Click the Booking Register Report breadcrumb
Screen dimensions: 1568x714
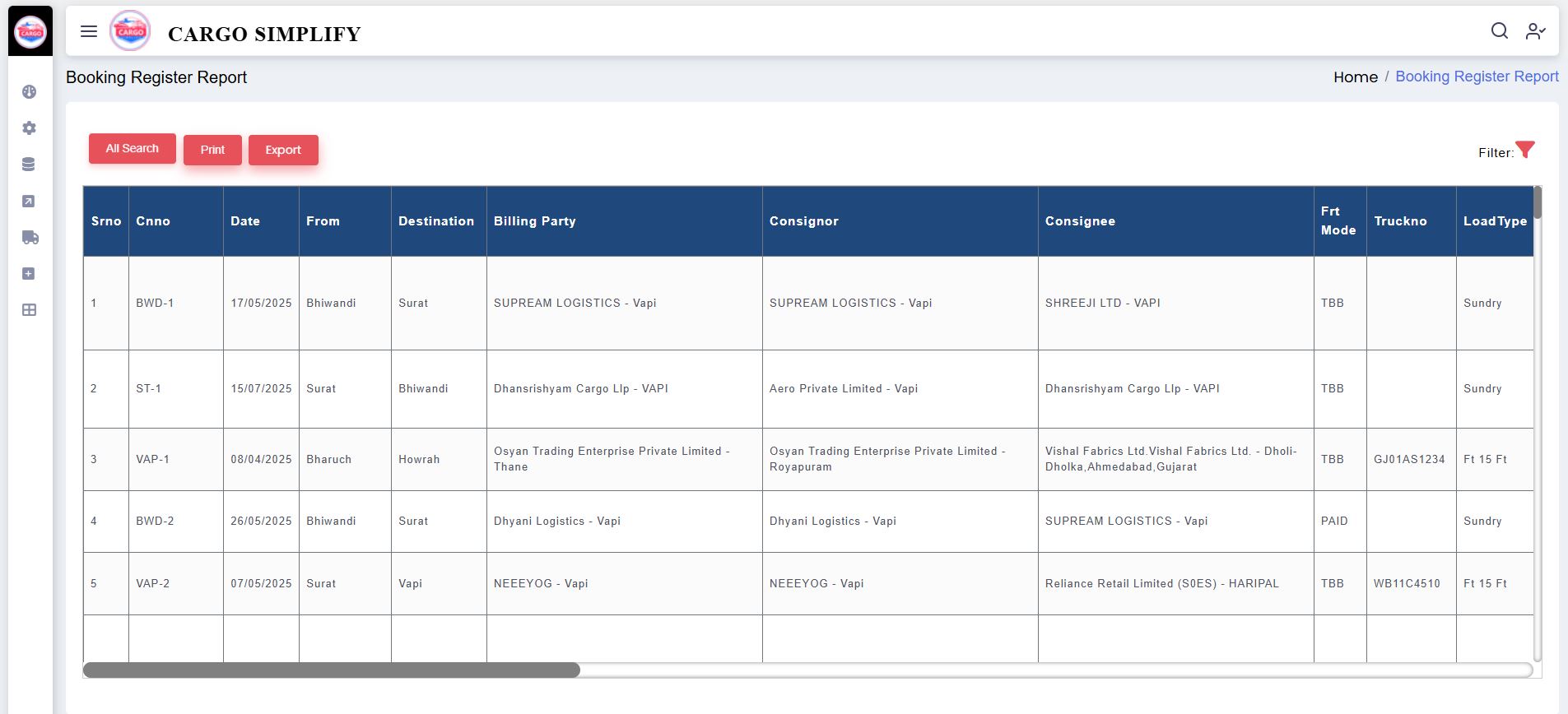[1477, 76]
